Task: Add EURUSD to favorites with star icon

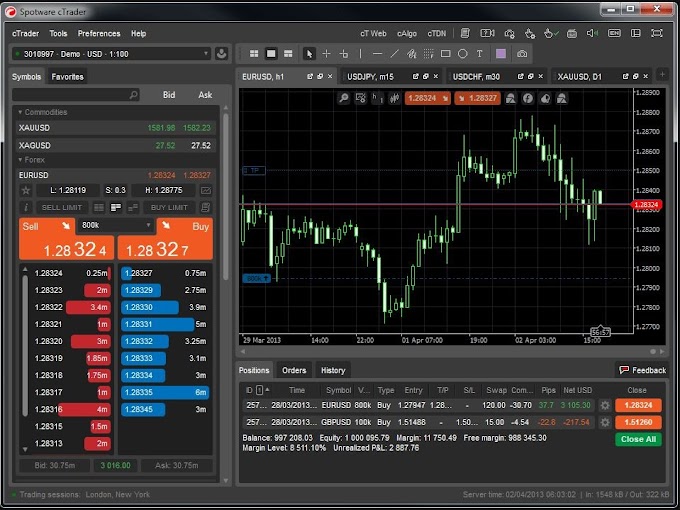Action: 26,190
